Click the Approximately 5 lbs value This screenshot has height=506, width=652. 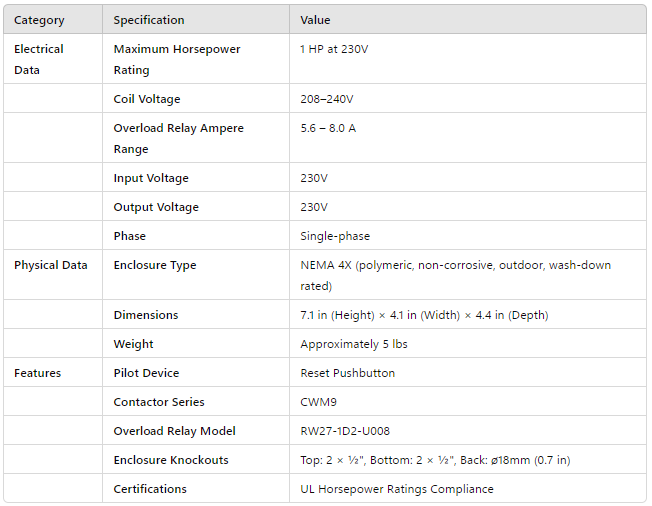point(354,344)
